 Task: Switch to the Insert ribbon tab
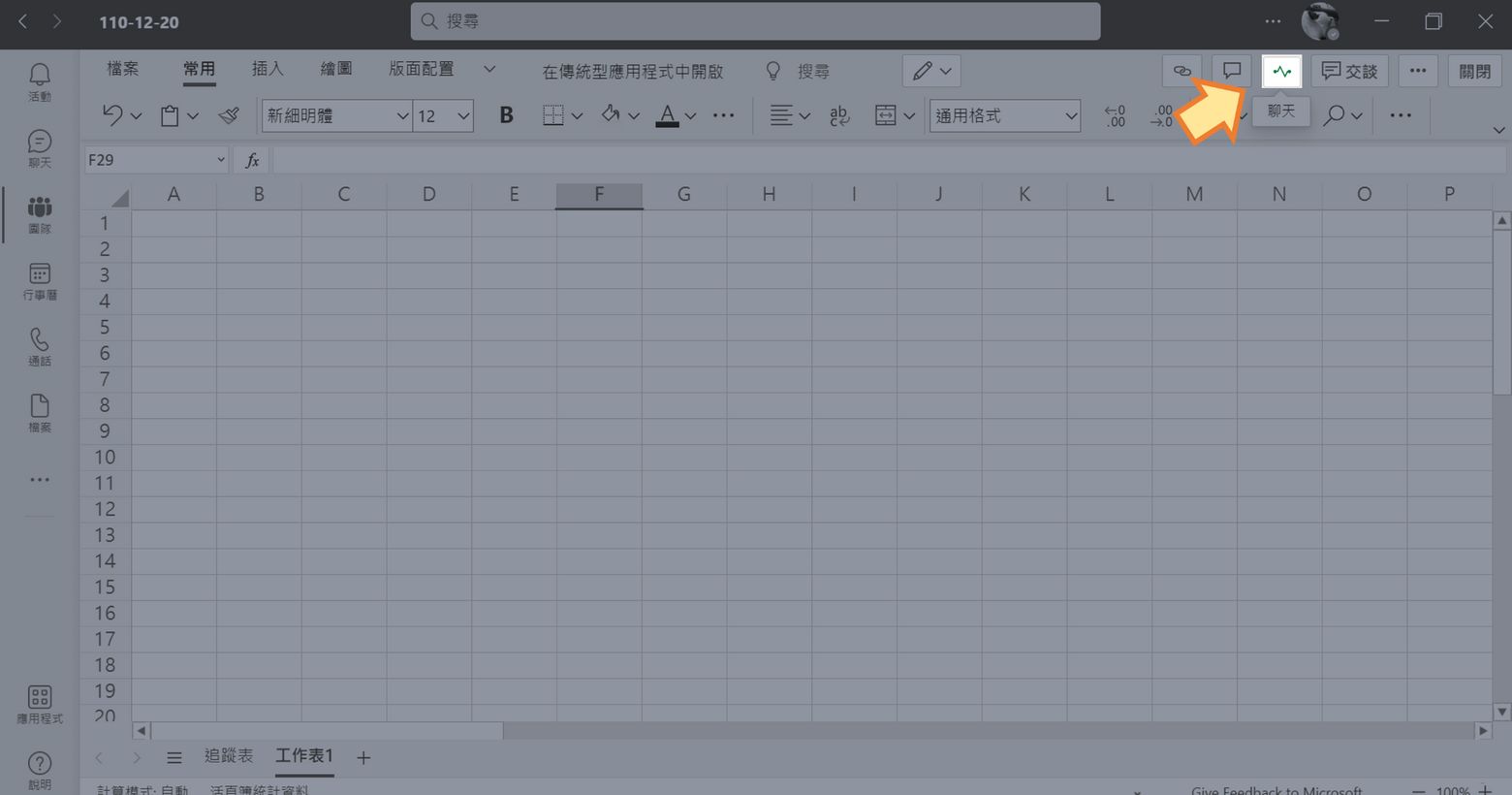click(268, 69)
